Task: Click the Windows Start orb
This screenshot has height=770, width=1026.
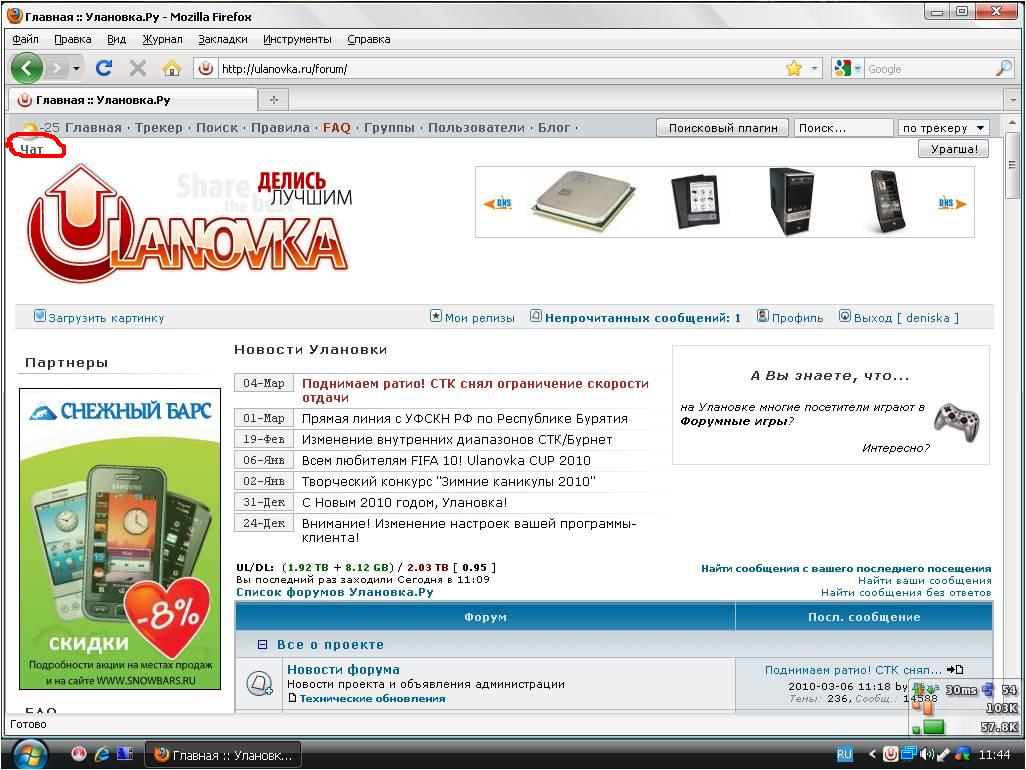Action: [28, 754]
